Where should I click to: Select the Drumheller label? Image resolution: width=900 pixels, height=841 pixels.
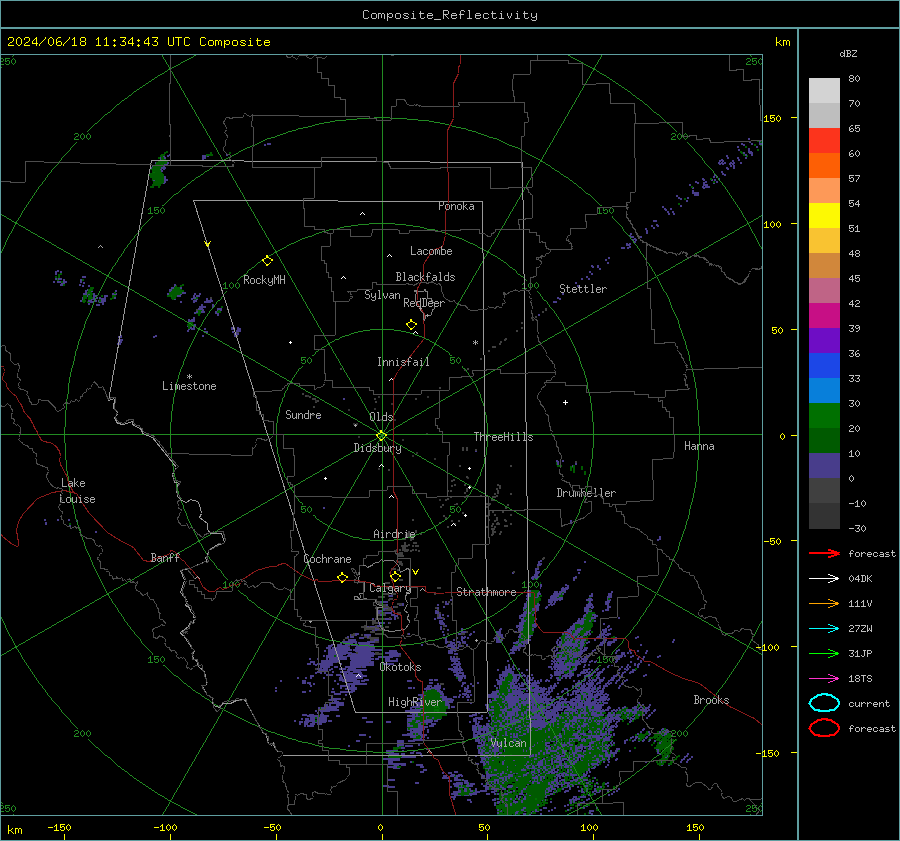(x=586, y=493)
